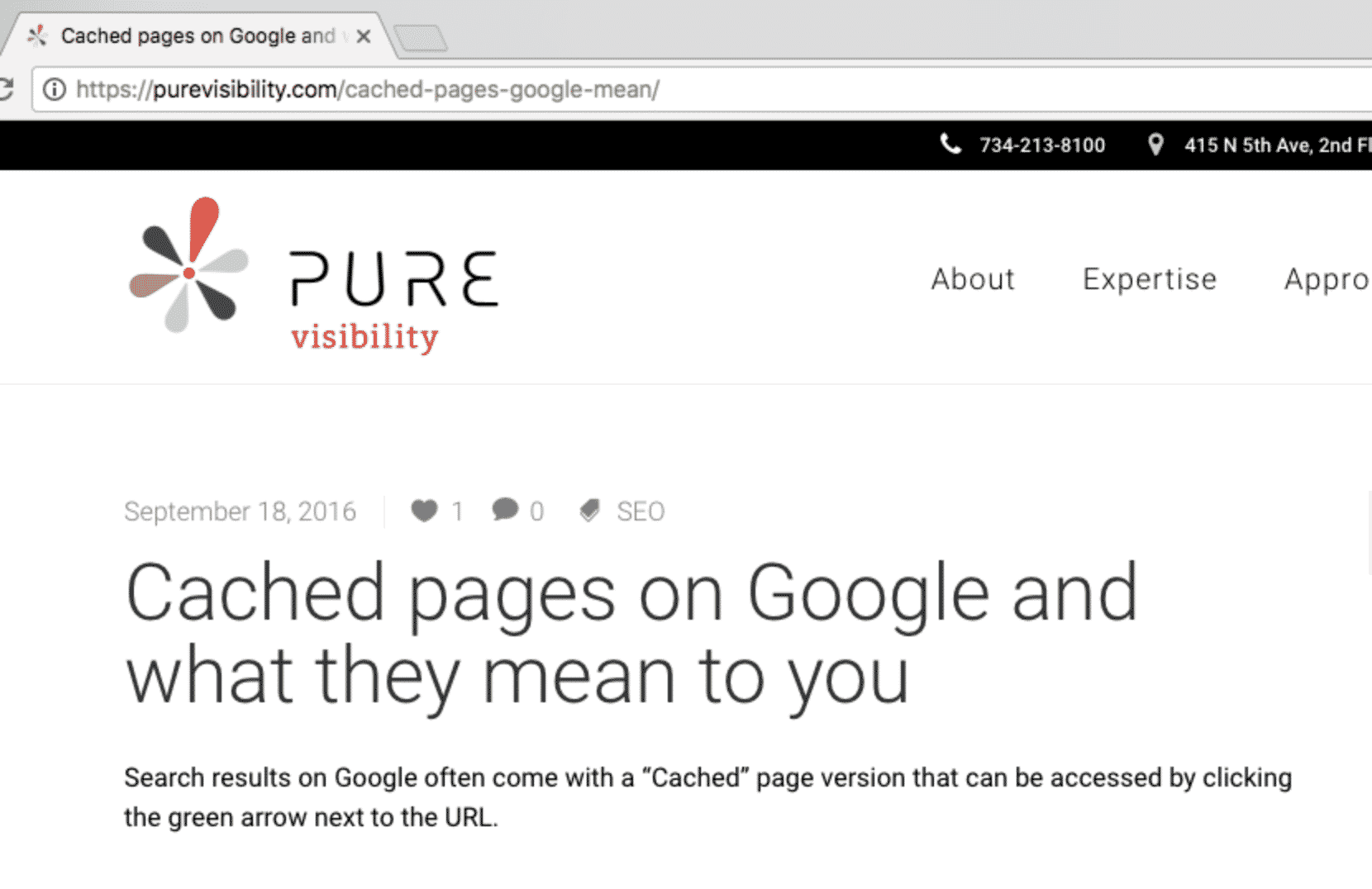Viewport: 1372px width, 889px height.
Task: Click the tab favicon icon
Action: click(37, 36)
